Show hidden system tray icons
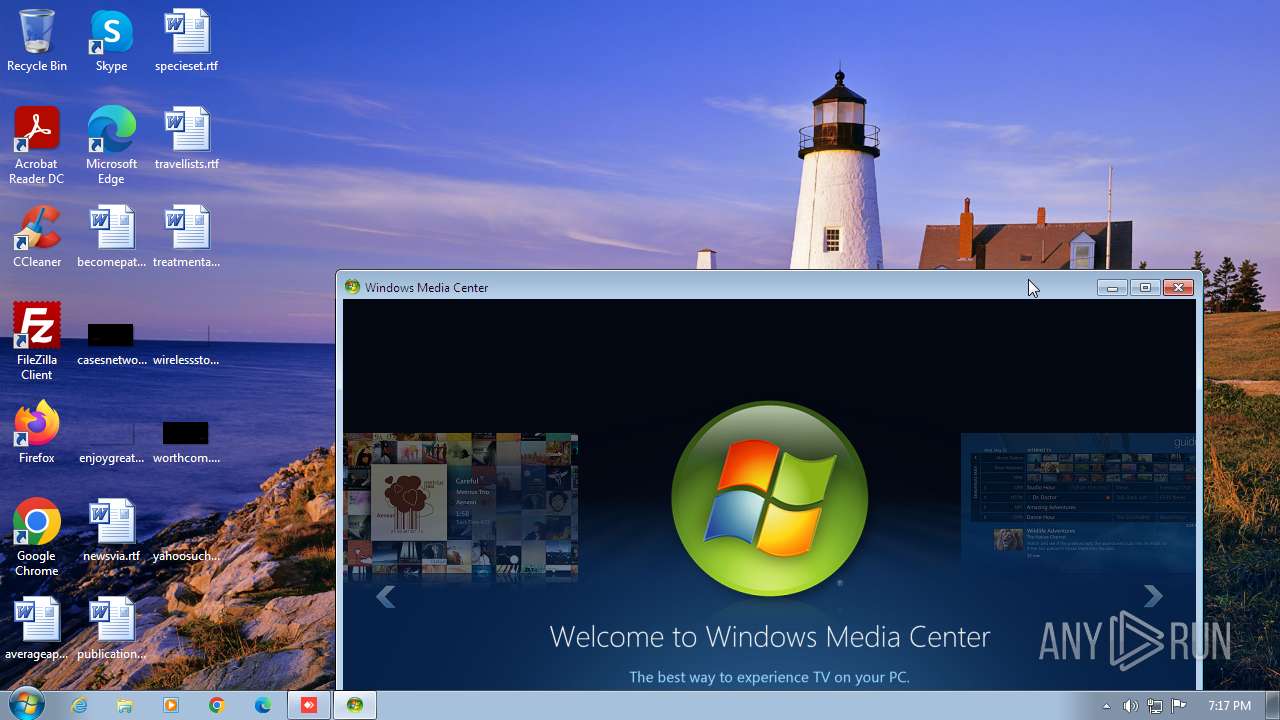Image resolution: width=1280 pixels, height=720 pixels. 1106,706
